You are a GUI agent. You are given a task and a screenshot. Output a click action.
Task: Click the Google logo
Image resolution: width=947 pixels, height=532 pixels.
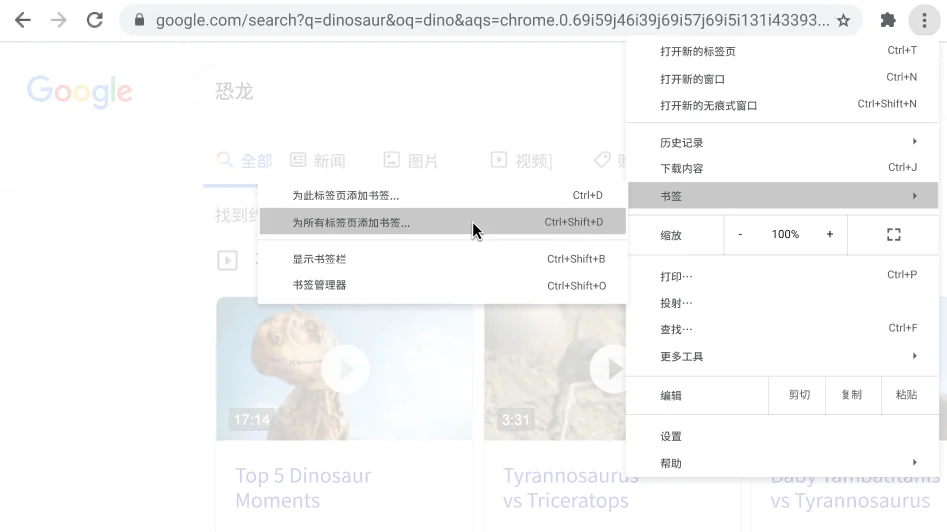tap(79, 91)
